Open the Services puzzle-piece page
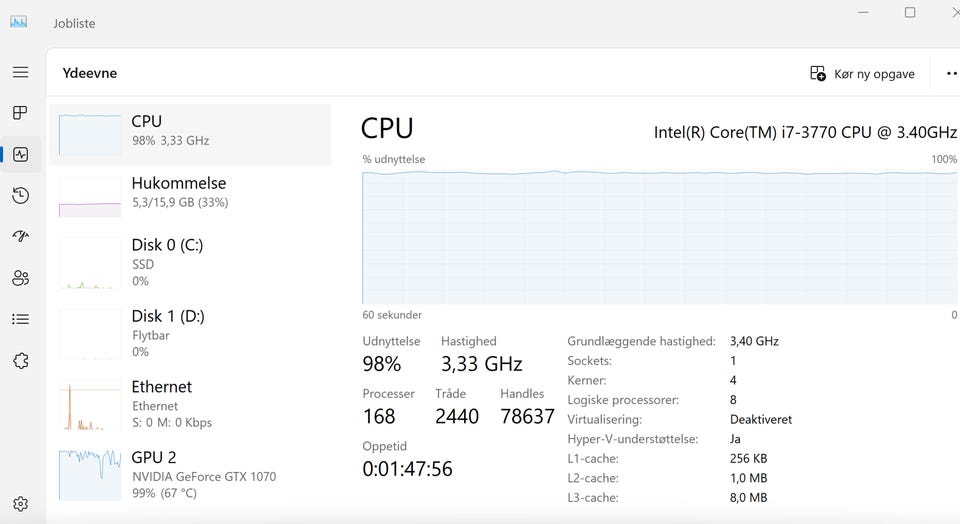 click(20, 361)
